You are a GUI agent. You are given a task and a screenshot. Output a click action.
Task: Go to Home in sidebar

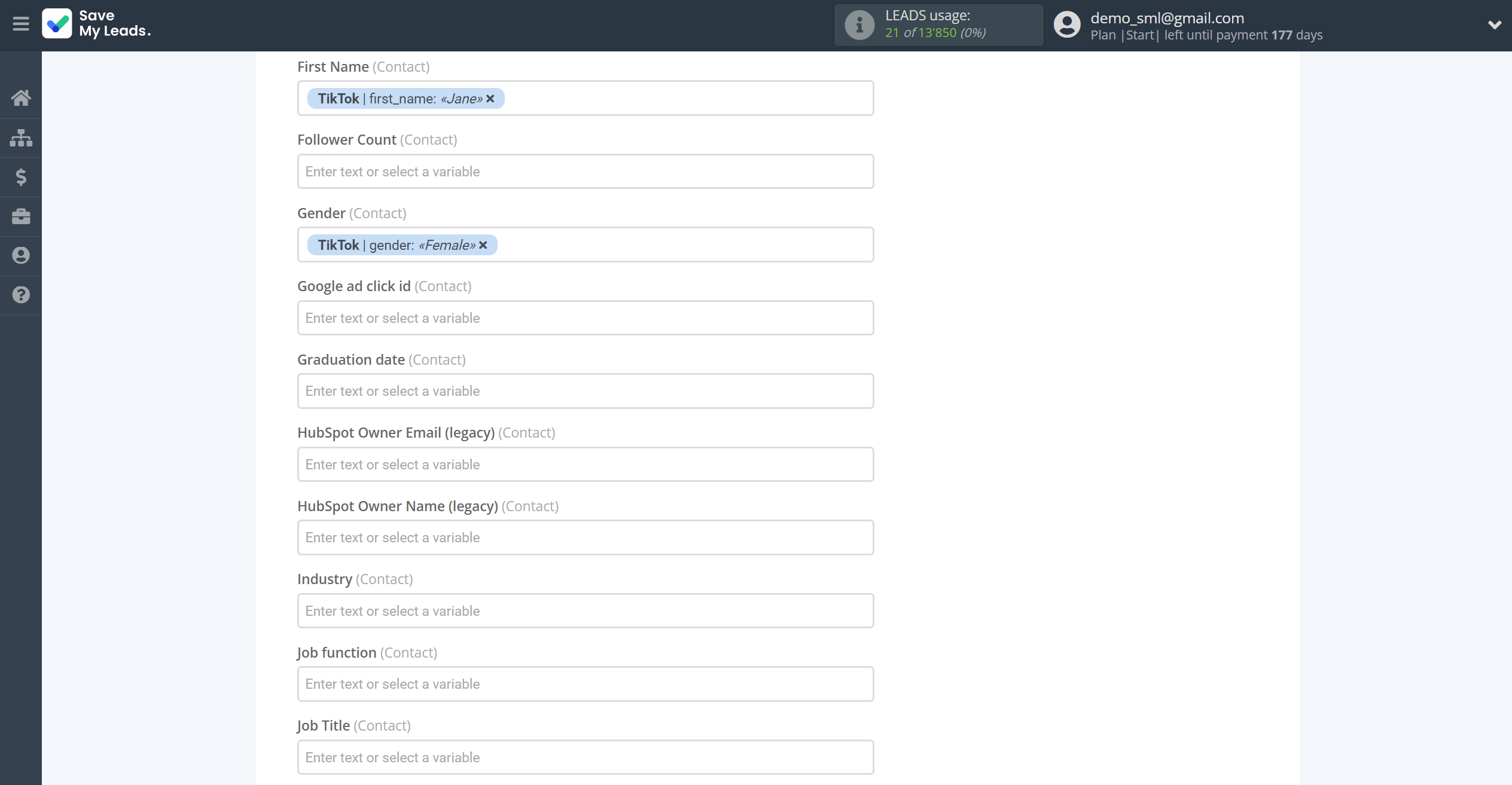(21, 97)
